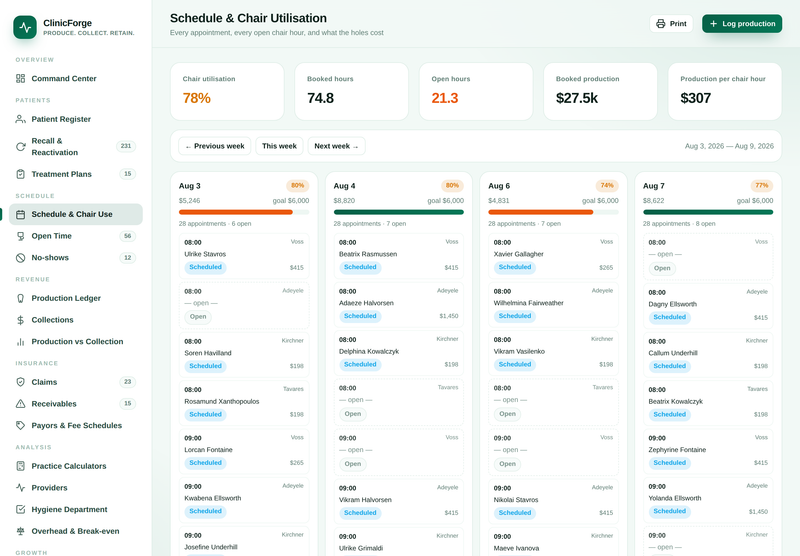800x556 pixels.
Task: Click Booked production $27.5k card
Action: (601, 91)
